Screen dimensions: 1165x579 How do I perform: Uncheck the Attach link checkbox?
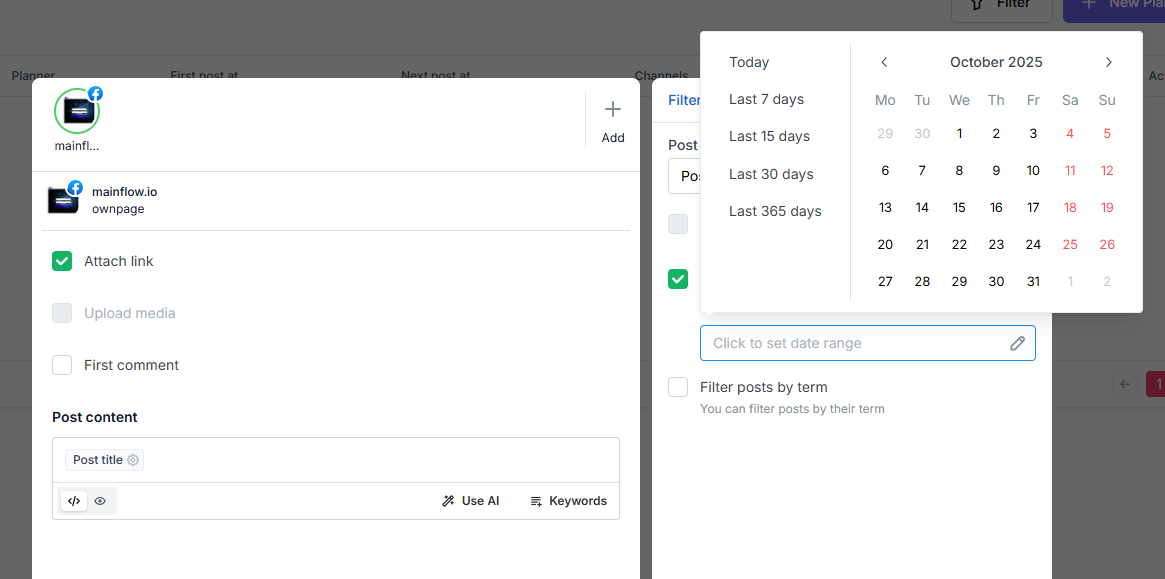click(x=62, y=261)
